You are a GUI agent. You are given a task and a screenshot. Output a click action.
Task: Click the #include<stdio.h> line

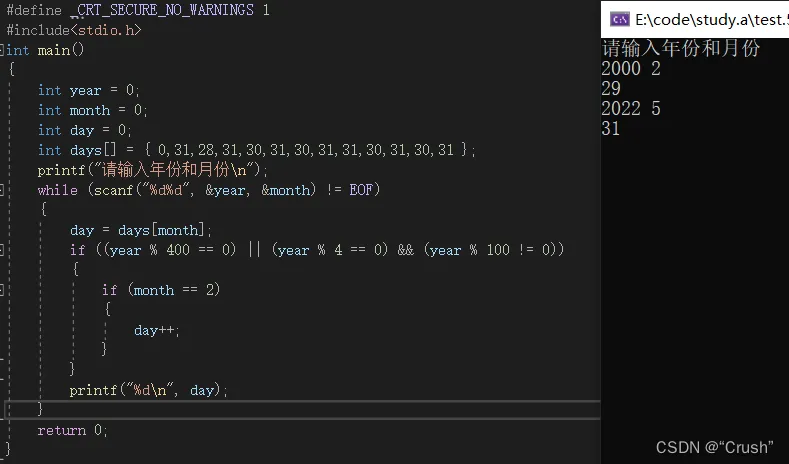point(73,30)
